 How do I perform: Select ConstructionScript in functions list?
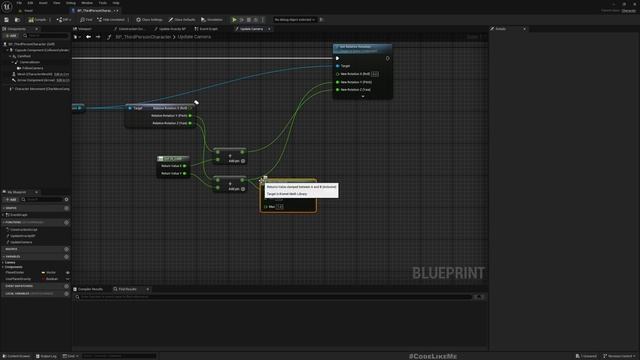click(23, 230)
